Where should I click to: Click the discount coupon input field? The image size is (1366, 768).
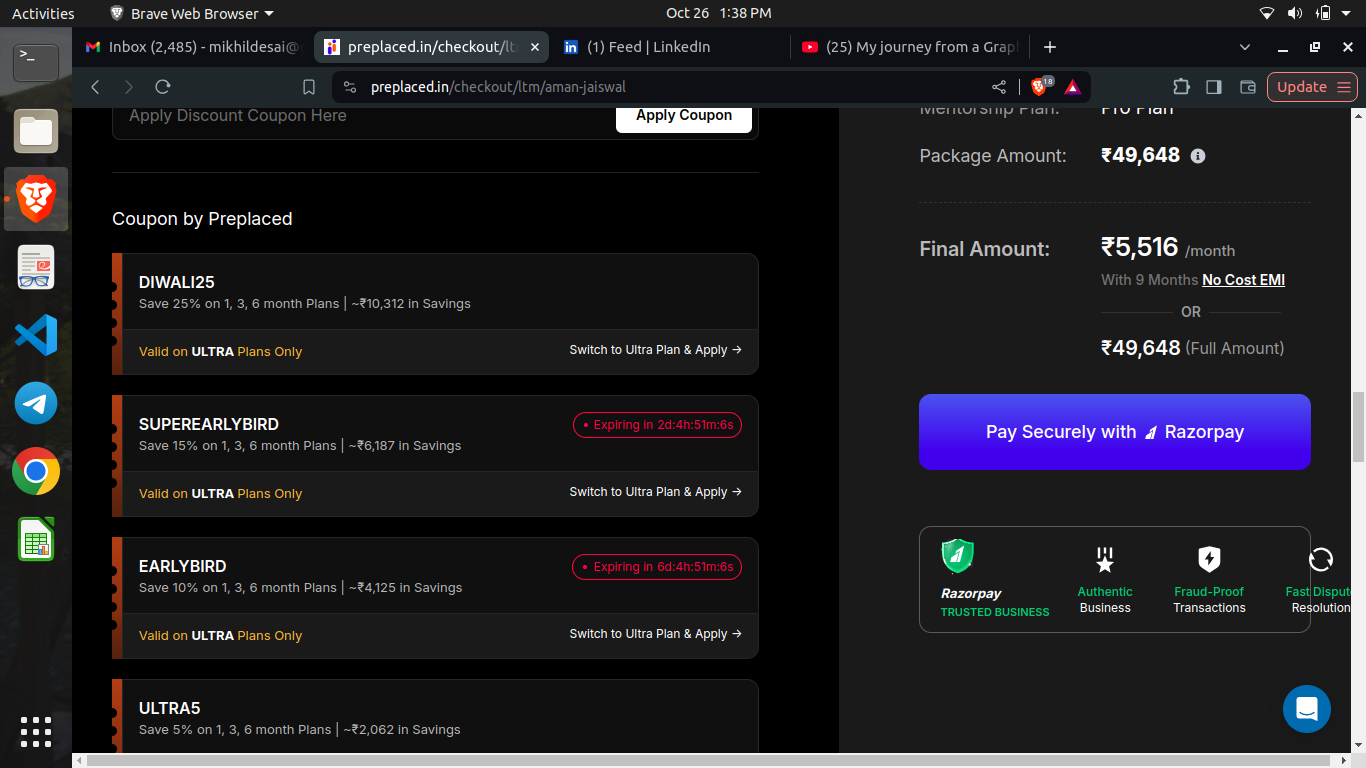point(360,116)
